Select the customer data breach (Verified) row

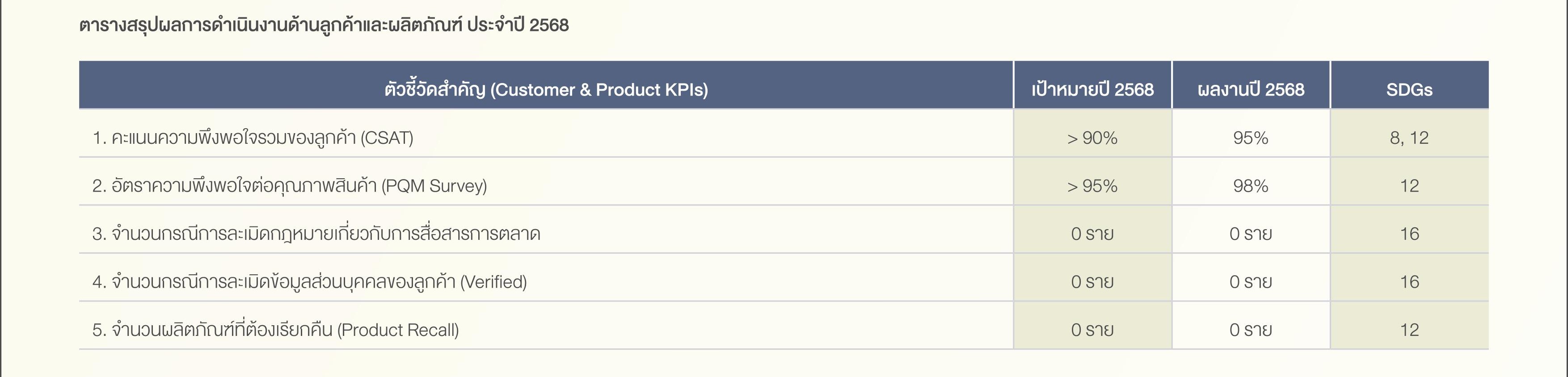(x=784, y=281)
